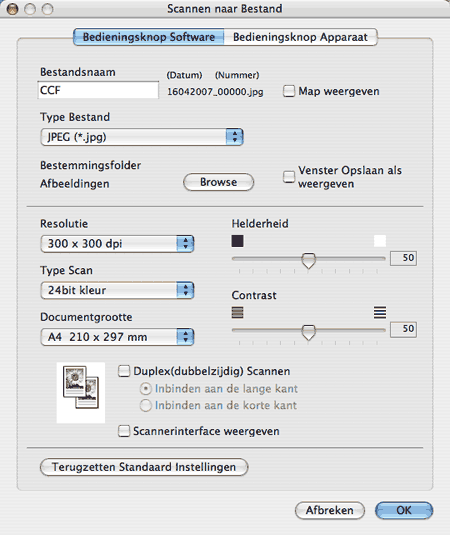Switch to Bedieningsknop Apparaat tab
The height and width of the screenshot is (535, 450).
point(301,37)
